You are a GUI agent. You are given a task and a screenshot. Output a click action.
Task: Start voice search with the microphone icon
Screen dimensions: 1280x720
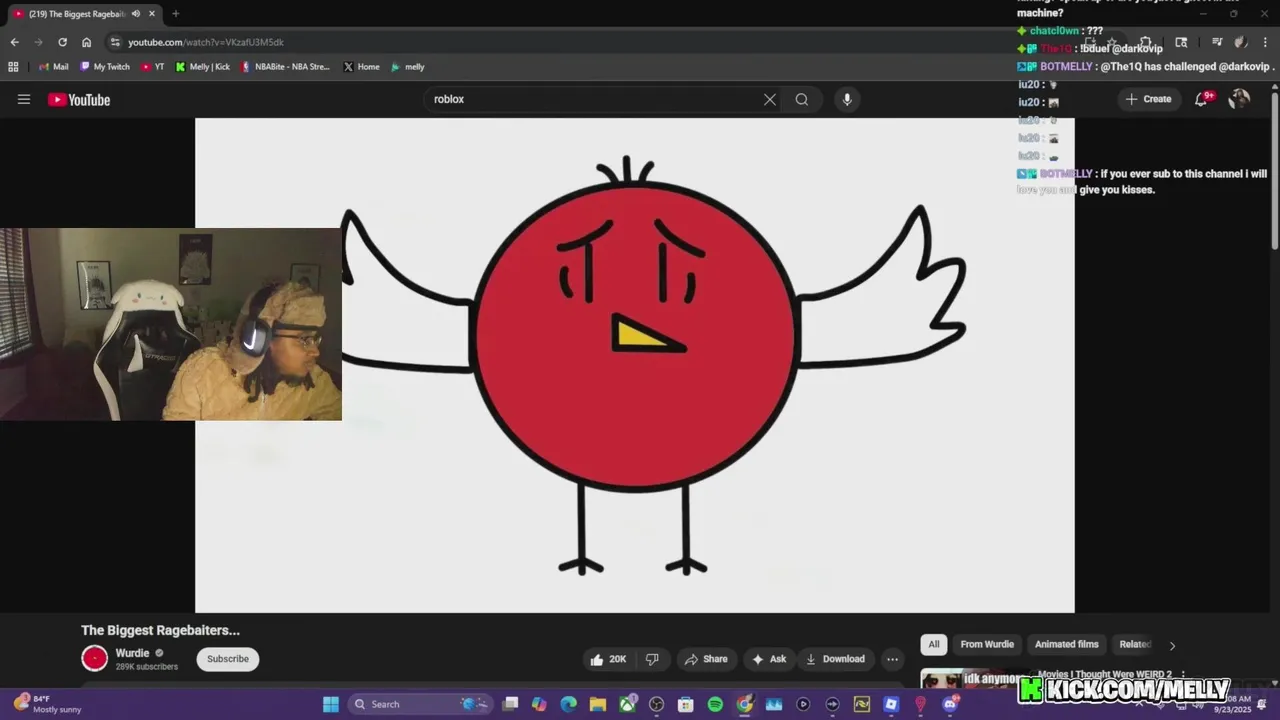(847, 99)
